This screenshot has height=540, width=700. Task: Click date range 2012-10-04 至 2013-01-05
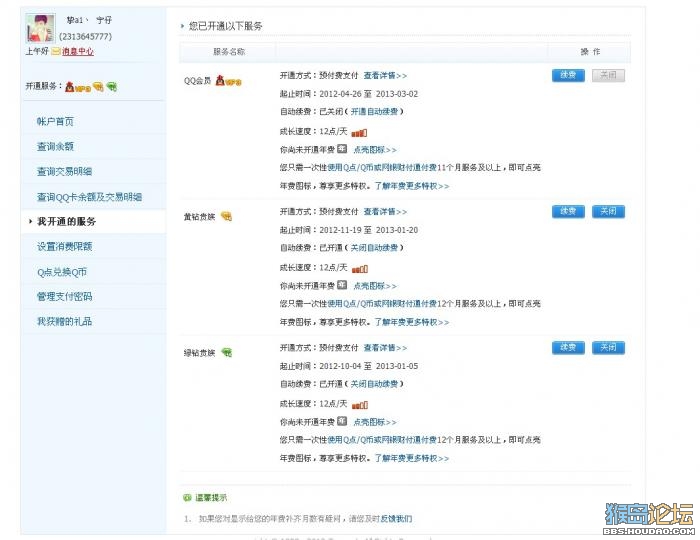pyautogui.click(x=369, y=366)
